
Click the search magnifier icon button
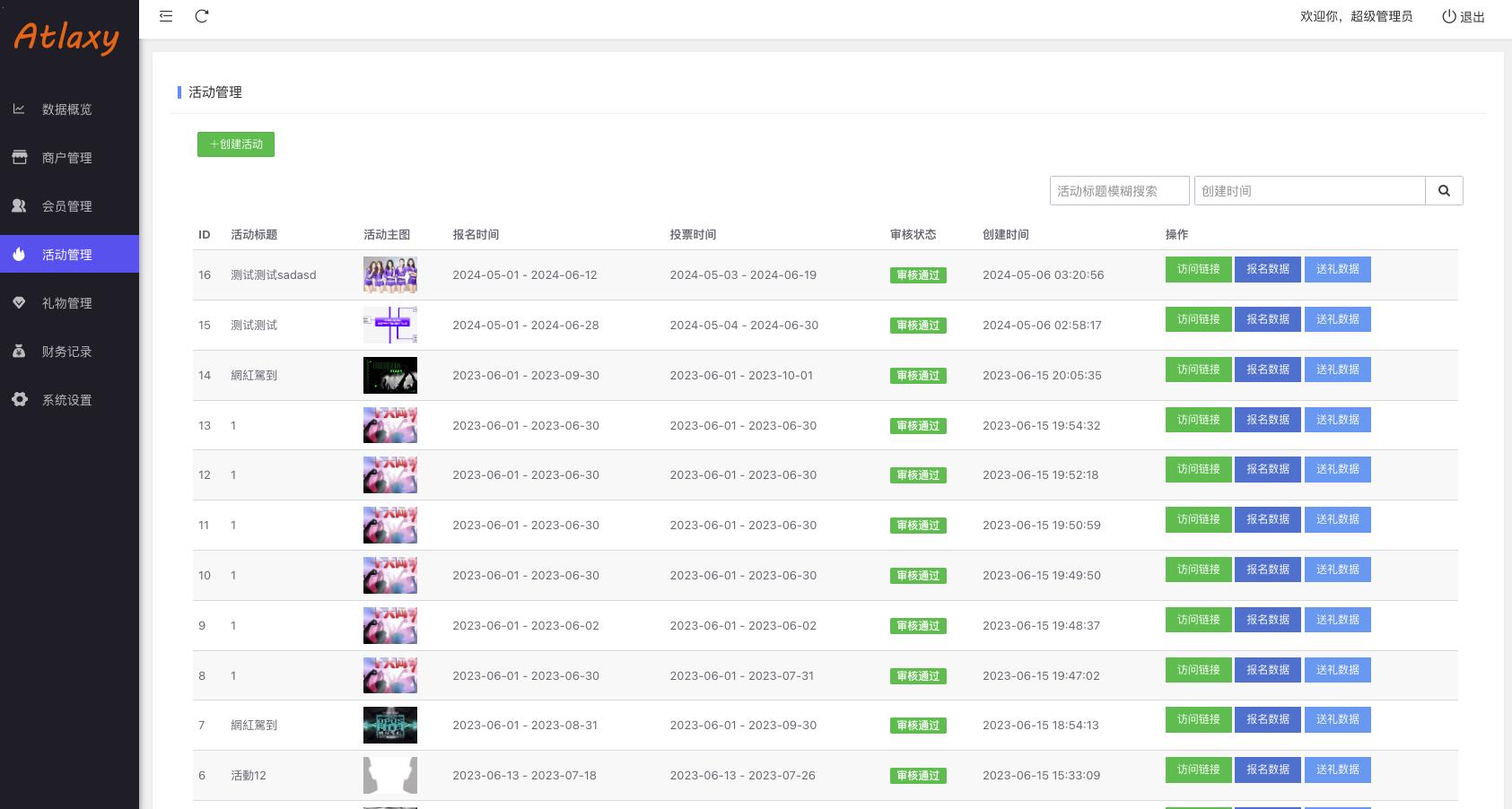(1444, 190)
